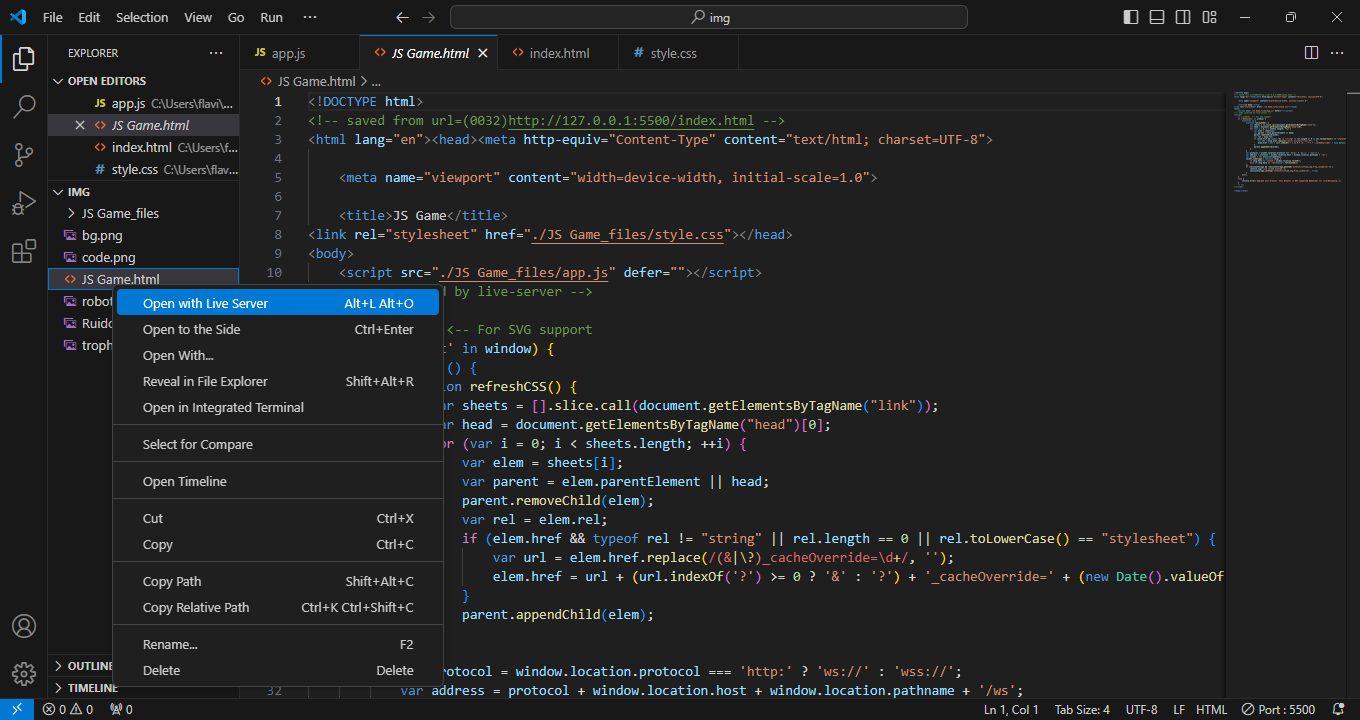Open the Customize Layout icon

click(x=1210, y=17)
